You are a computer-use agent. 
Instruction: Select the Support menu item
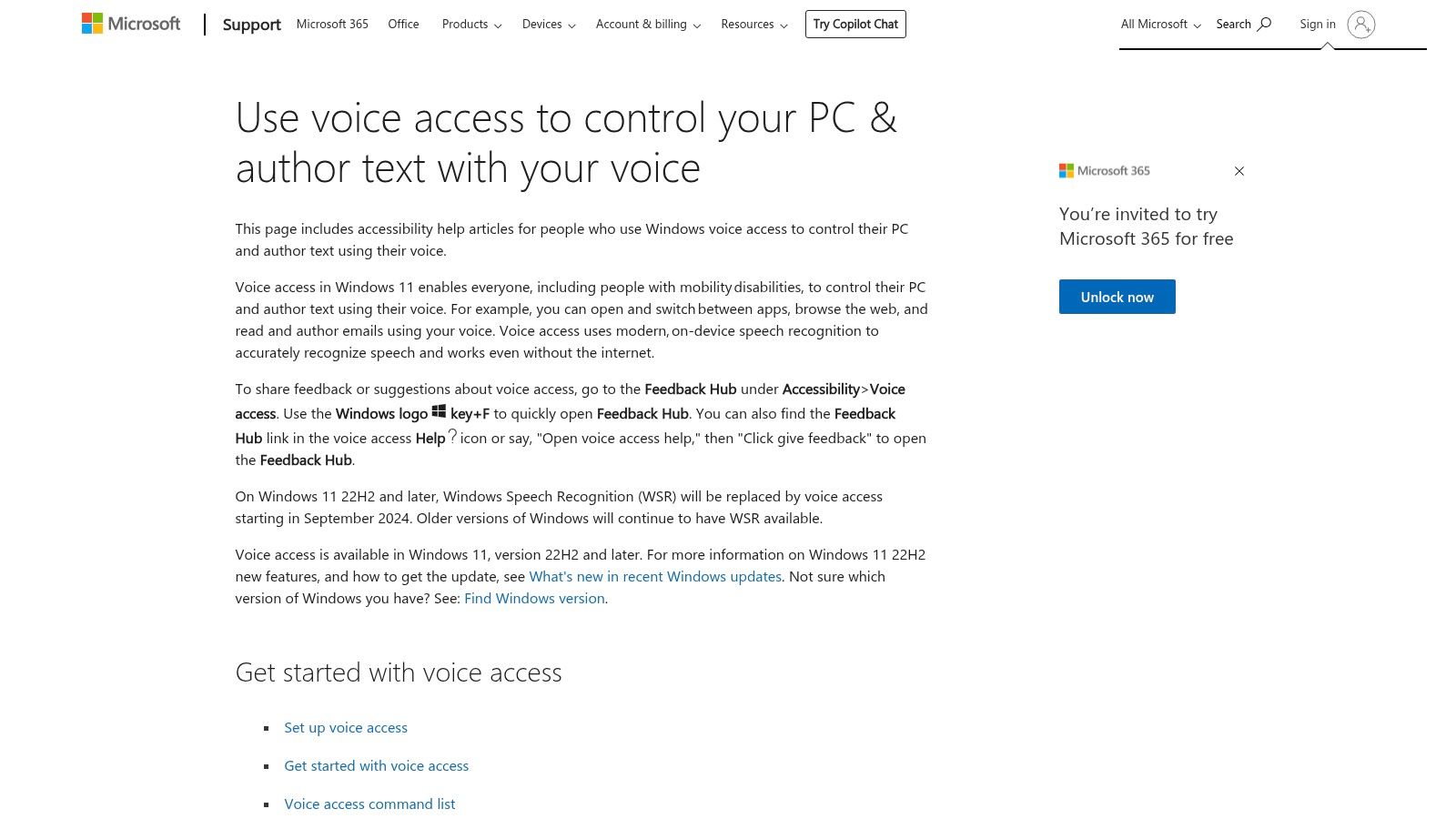click(251, 25)
